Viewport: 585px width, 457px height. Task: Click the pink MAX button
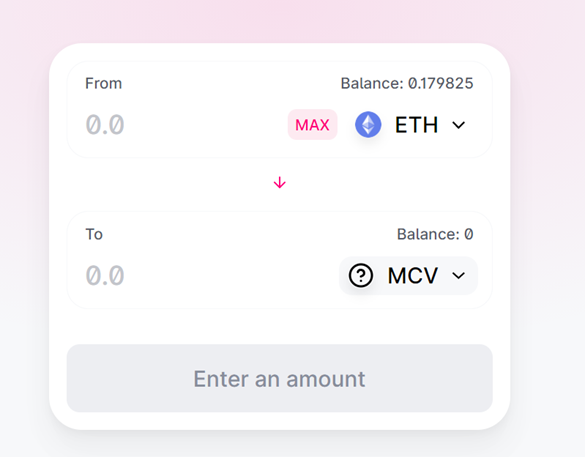click(312, 125)
